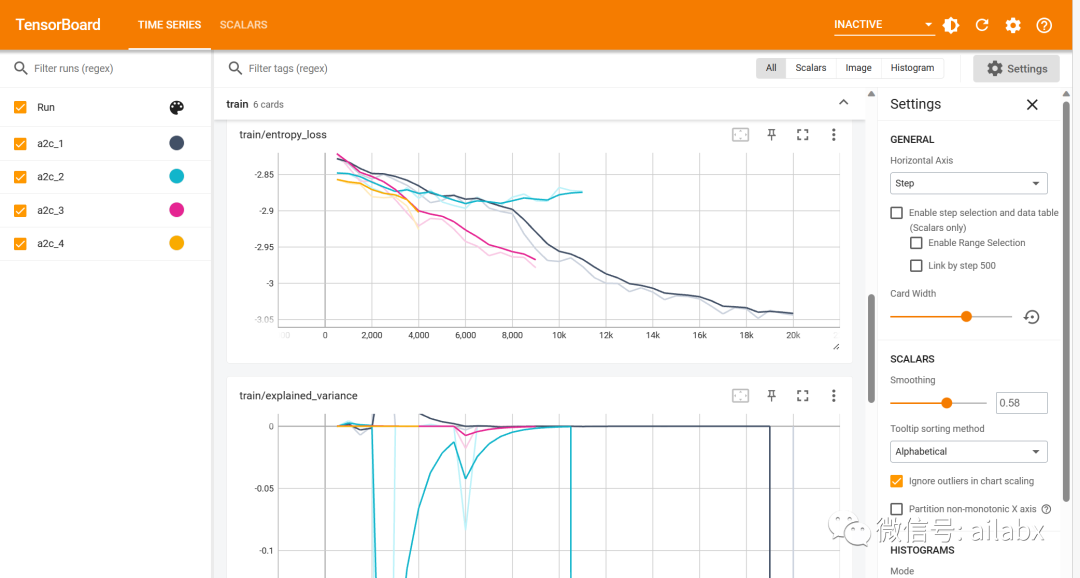
Task: Grab the entropy_loss chart corner handle
Action: (x=836, y=347)
